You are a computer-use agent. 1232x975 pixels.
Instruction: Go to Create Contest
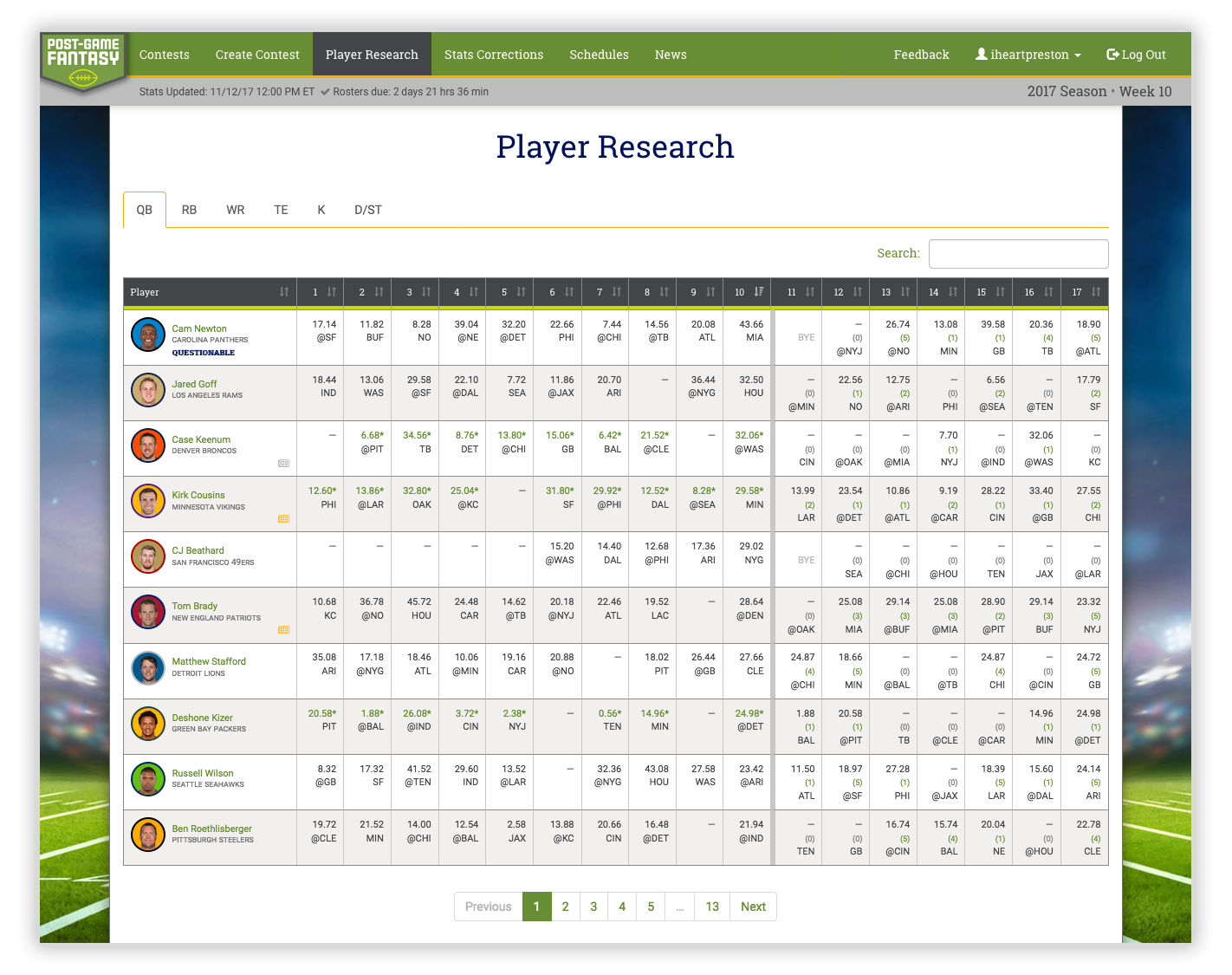pos(257,55)
